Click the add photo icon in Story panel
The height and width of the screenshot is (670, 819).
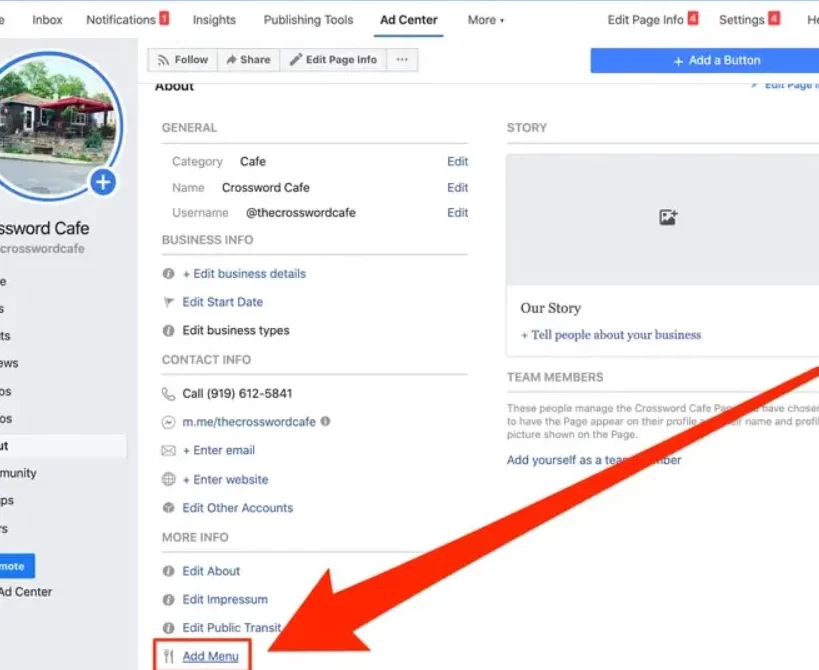668,217
